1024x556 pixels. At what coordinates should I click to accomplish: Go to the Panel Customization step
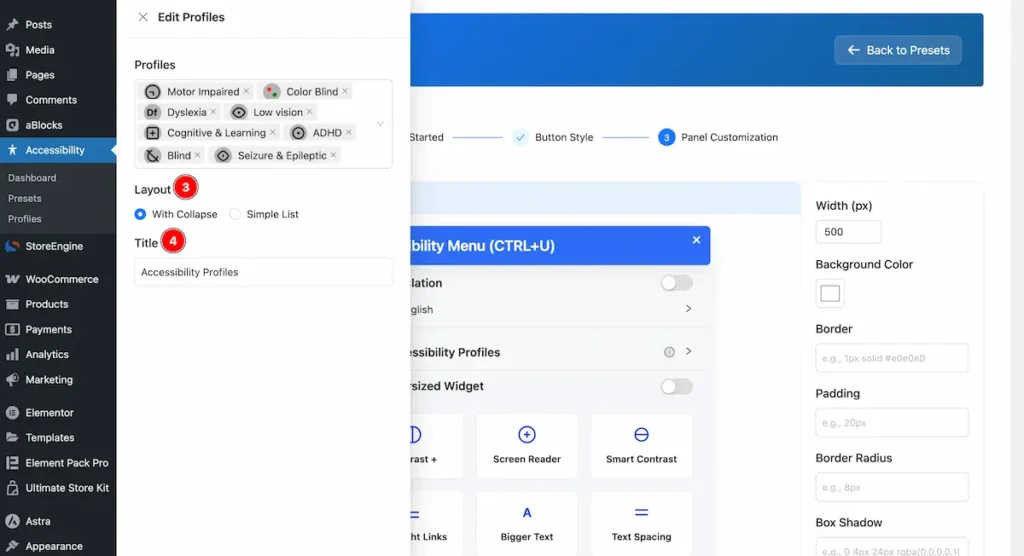(x=718, y=137)
